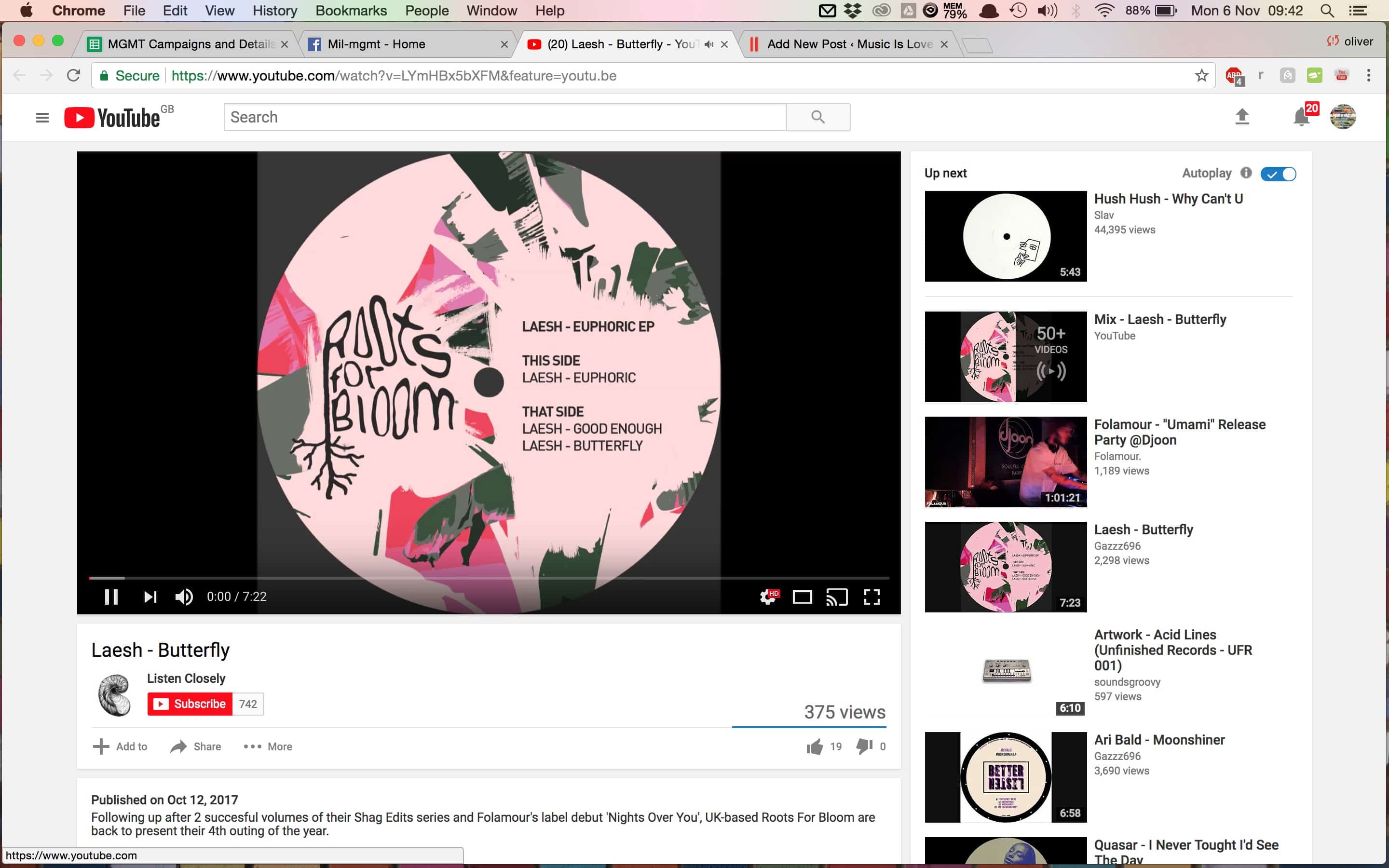Open Time Machine menu bar icon
Screen dimensions: 1389x868
1018,10
